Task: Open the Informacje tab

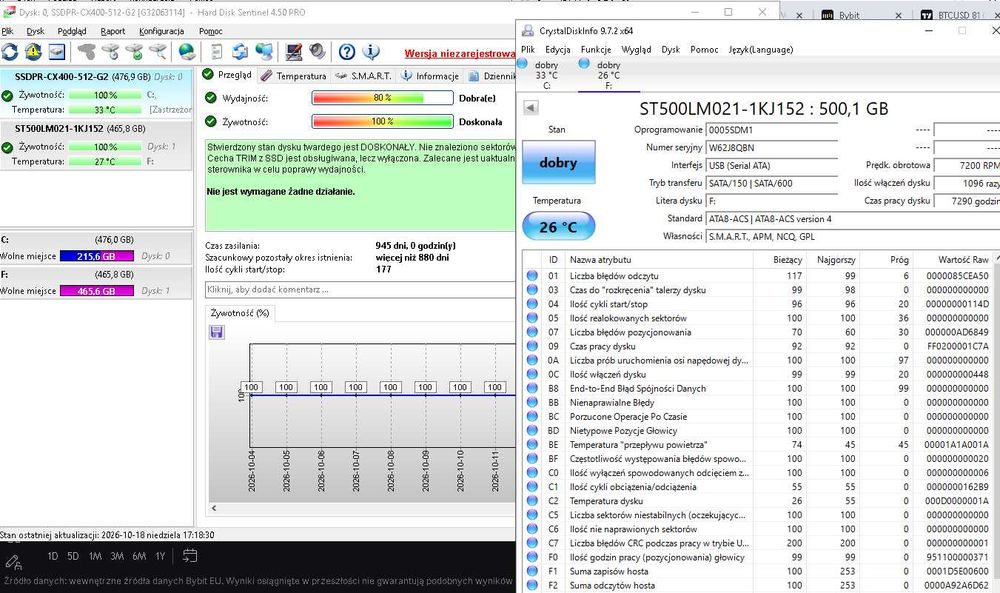Action: point(430,76)
